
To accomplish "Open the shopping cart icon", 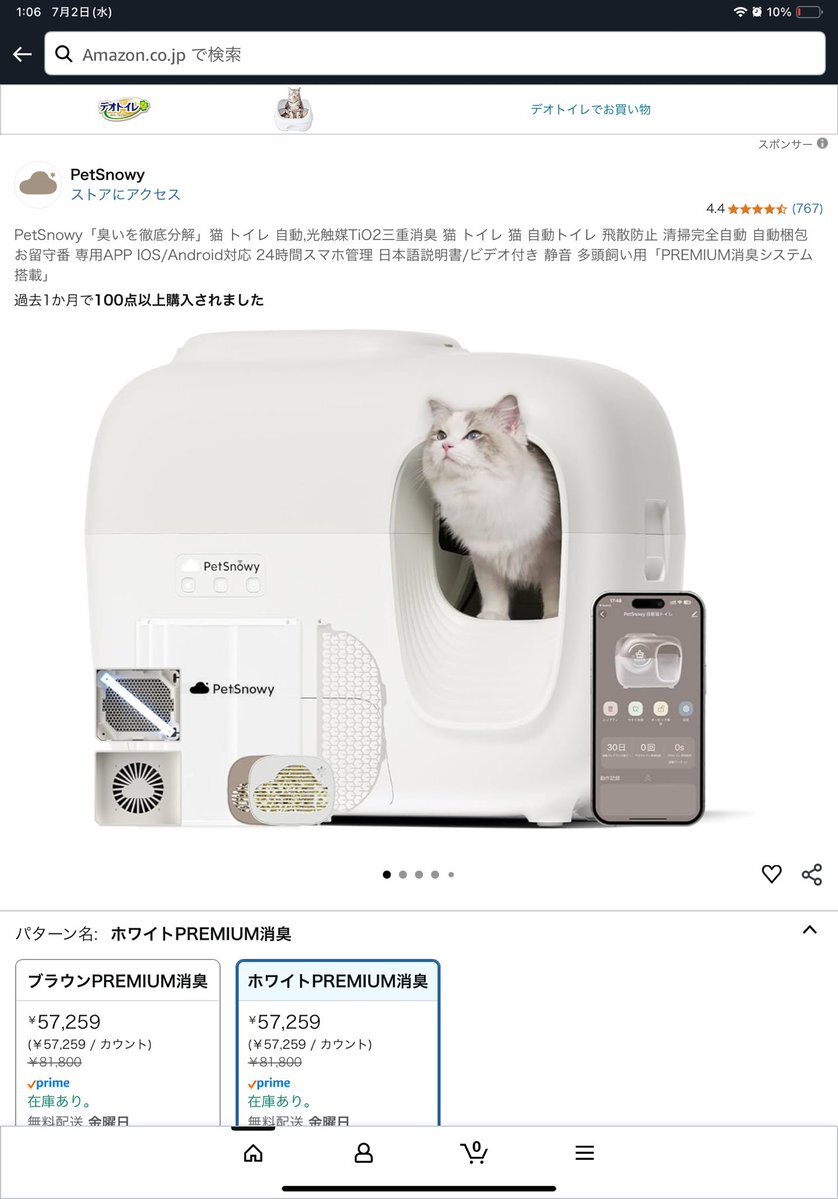I will [474, 1152].
